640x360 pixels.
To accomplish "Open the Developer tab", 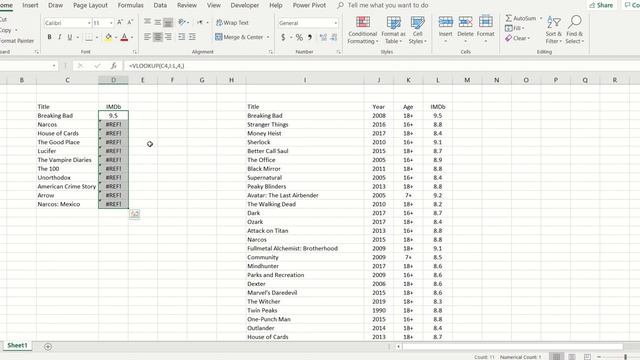I will [245, 5].
